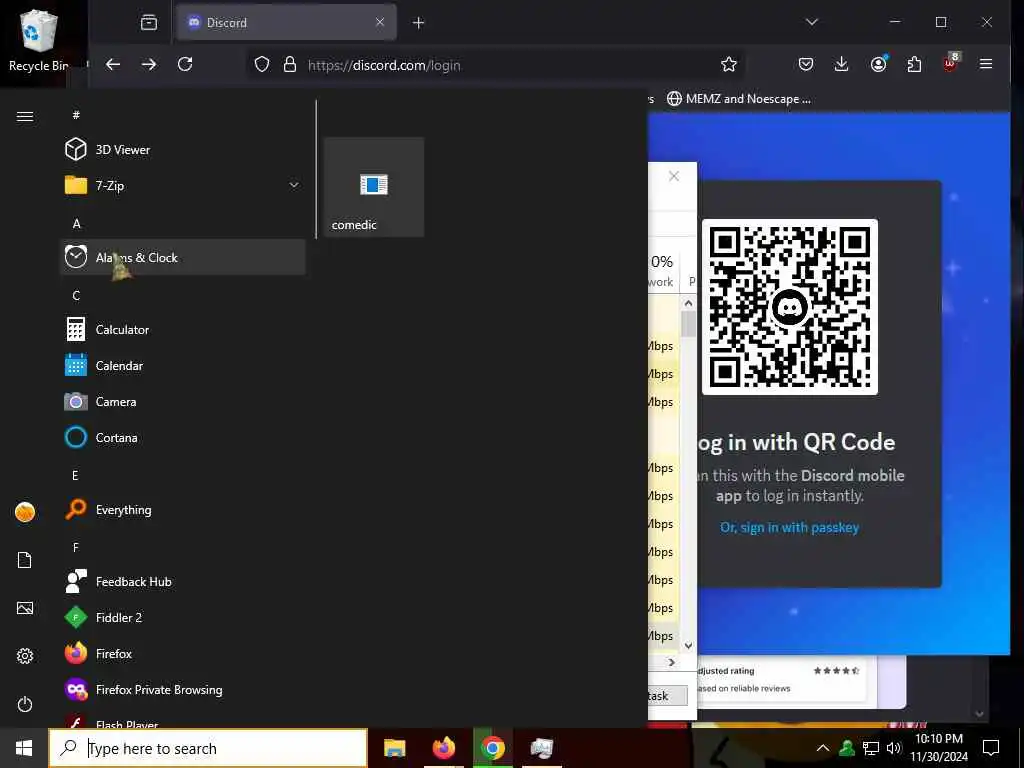Focus the taskbar search box
This screenshot has width=1024, height=768.
(208, 748)
